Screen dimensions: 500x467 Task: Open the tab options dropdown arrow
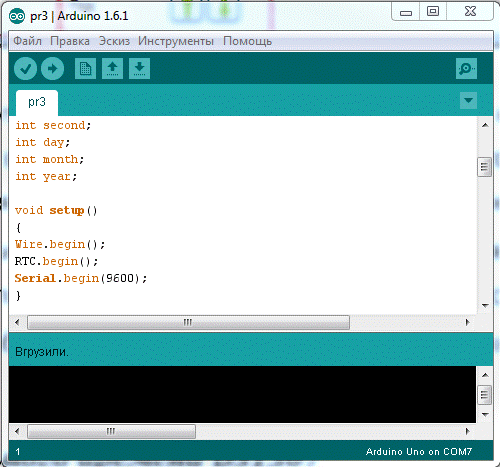point(468,100)
